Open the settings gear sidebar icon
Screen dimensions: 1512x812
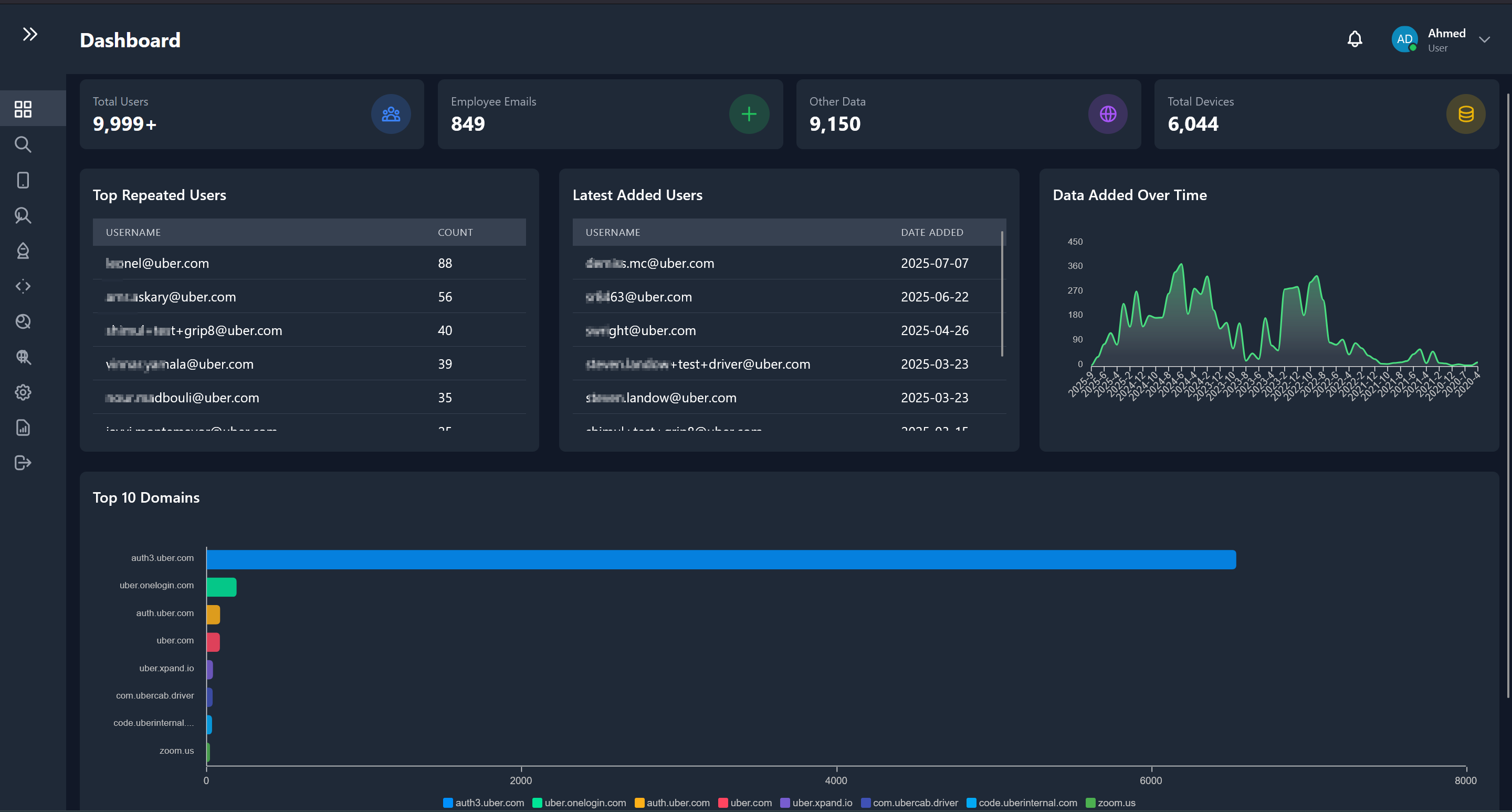pos(23,392)
